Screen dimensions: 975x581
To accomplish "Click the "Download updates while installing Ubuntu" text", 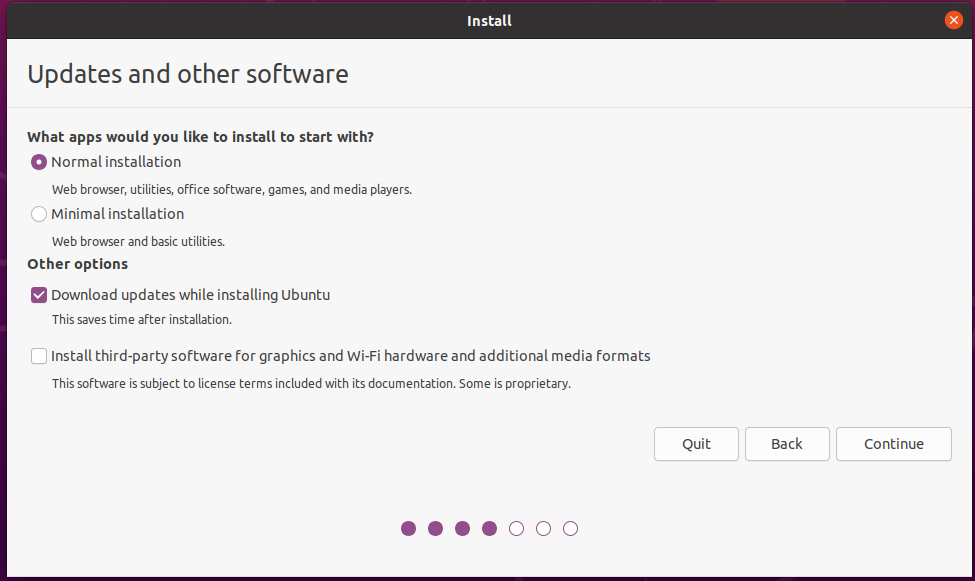I will click(x=190, y=295).
